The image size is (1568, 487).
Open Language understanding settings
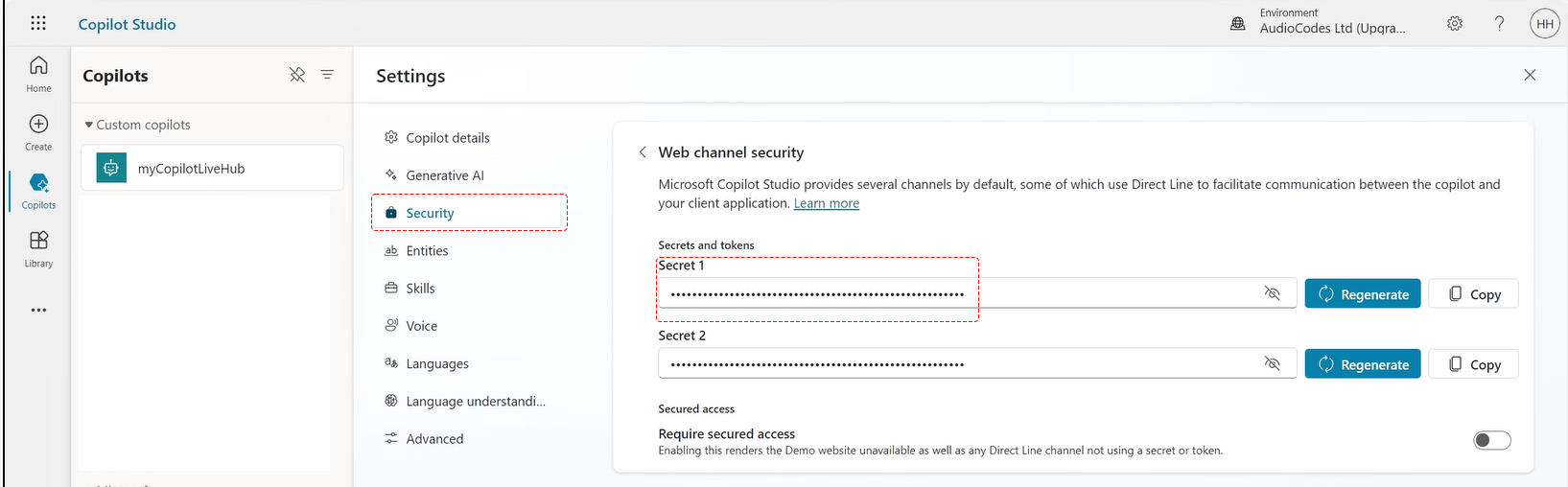coord(464,401)
